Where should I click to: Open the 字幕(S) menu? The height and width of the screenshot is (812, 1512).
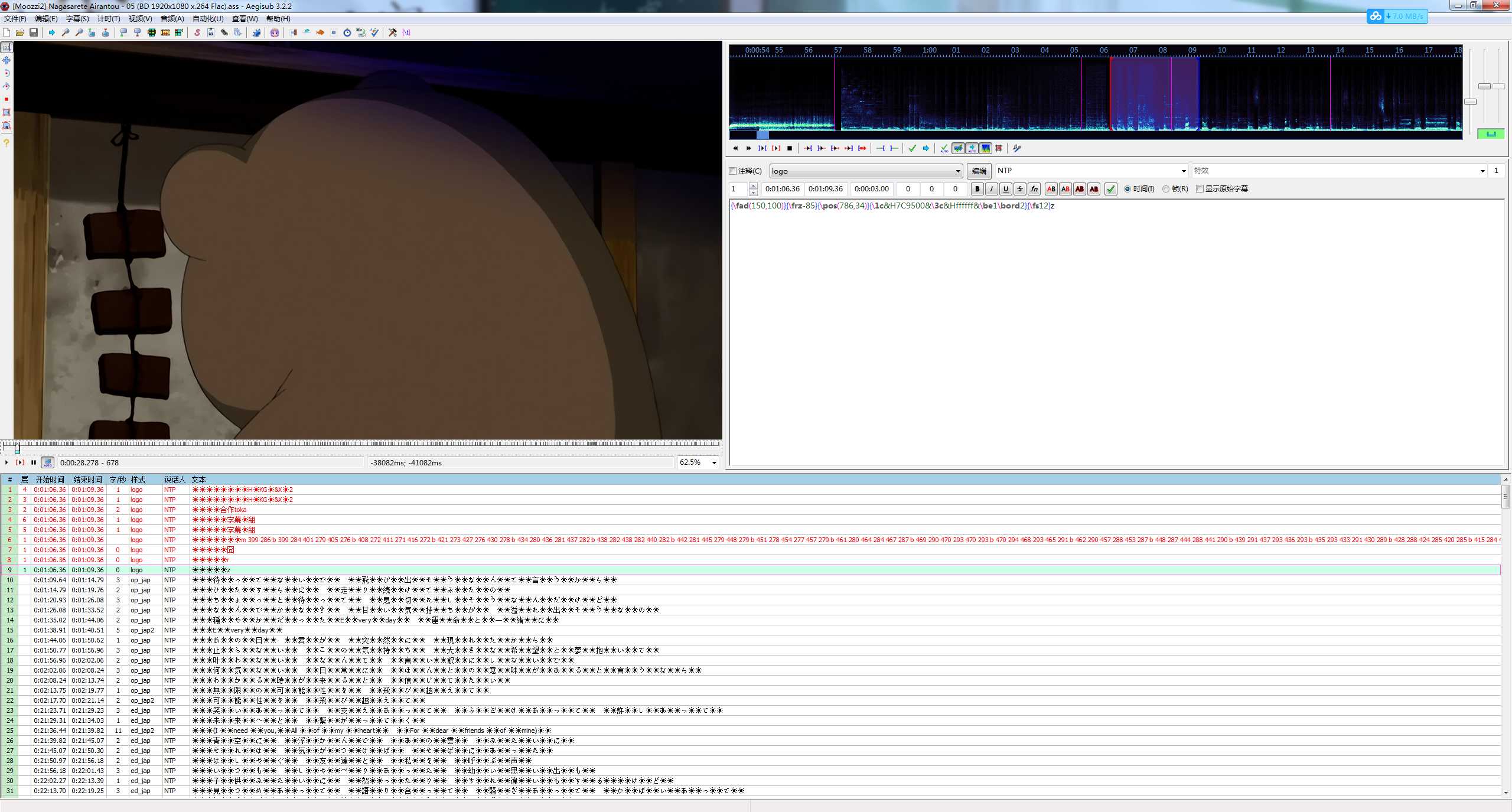click(77, 19)
